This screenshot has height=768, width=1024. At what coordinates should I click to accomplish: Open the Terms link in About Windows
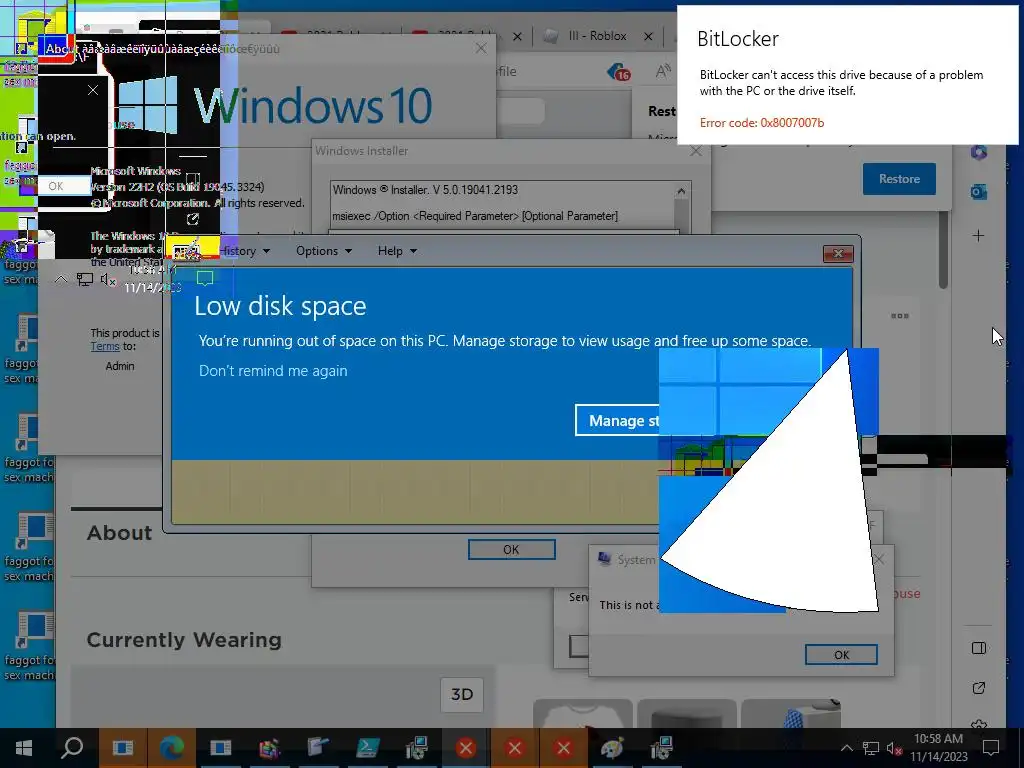(x=105, y=346)
